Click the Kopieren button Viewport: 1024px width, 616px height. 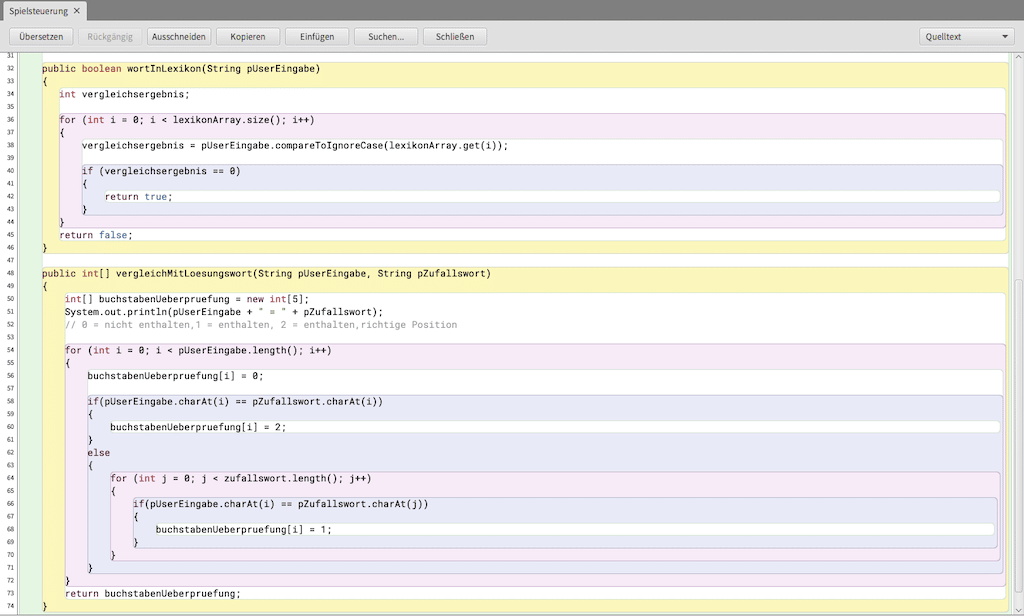tap(248, 36)
